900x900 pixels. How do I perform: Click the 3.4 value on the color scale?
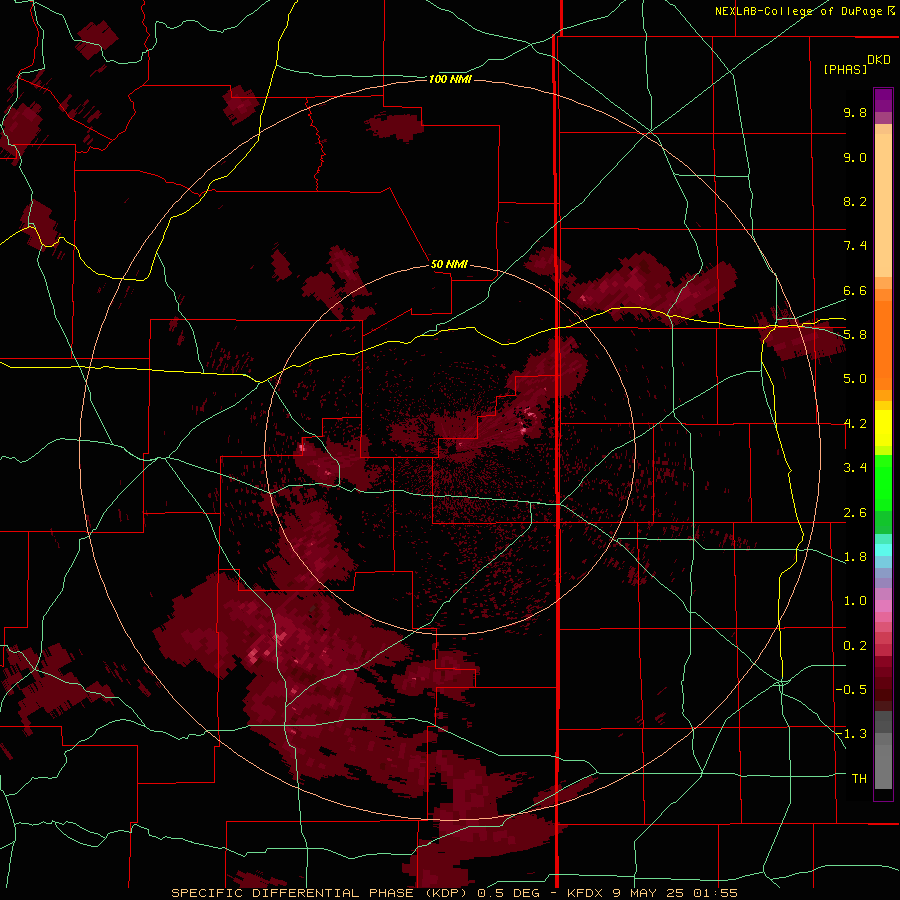click(x=855, y=468)
